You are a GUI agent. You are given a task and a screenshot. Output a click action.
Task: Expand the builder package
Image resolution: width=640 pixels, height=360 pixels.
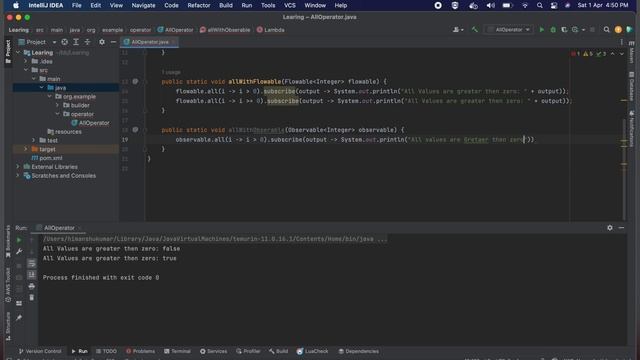pos(57,105)
